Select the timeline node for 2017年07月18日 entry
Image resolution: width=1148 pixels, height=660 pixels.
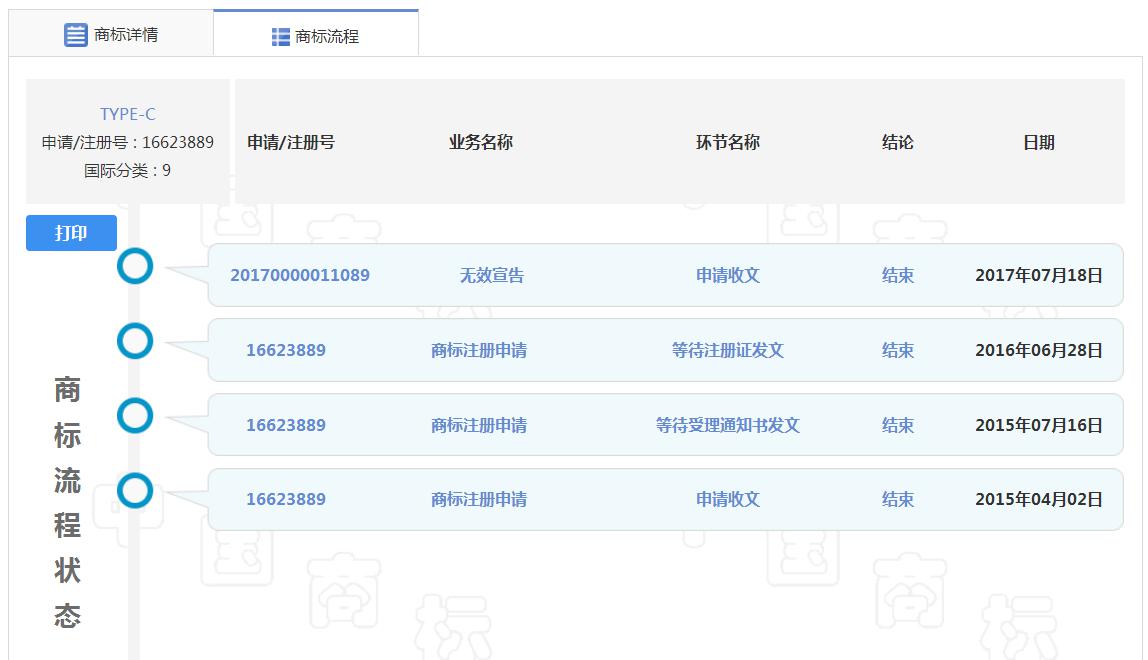[x=135, y=267]
